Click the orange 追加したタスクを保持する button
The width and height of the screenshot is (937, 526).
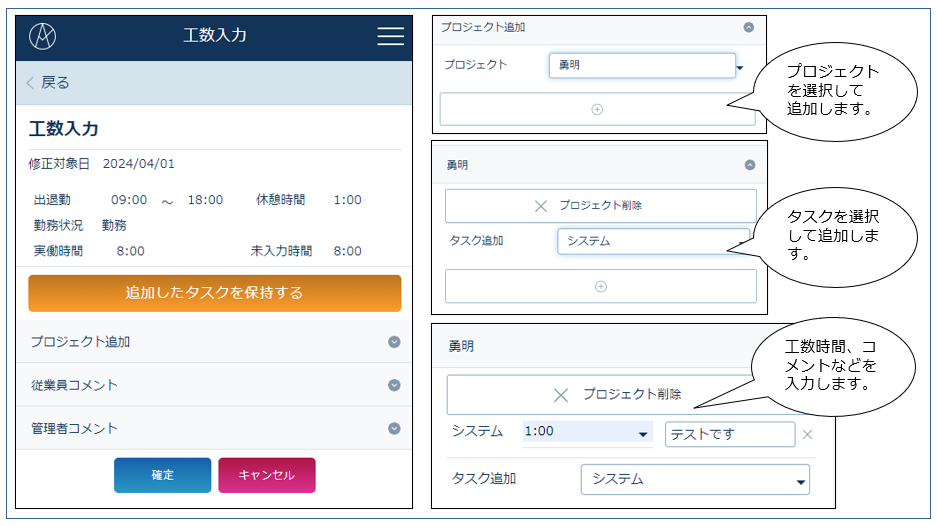[x=214, y=293]
